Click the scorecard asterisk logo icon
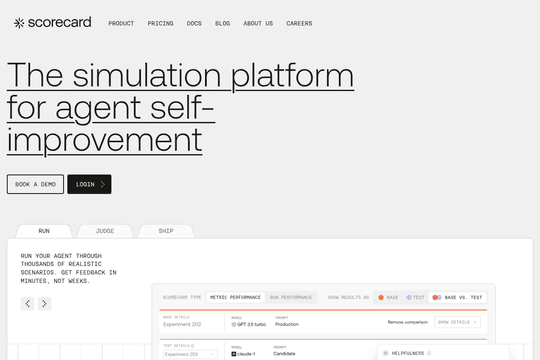 (x=19, y=23)
